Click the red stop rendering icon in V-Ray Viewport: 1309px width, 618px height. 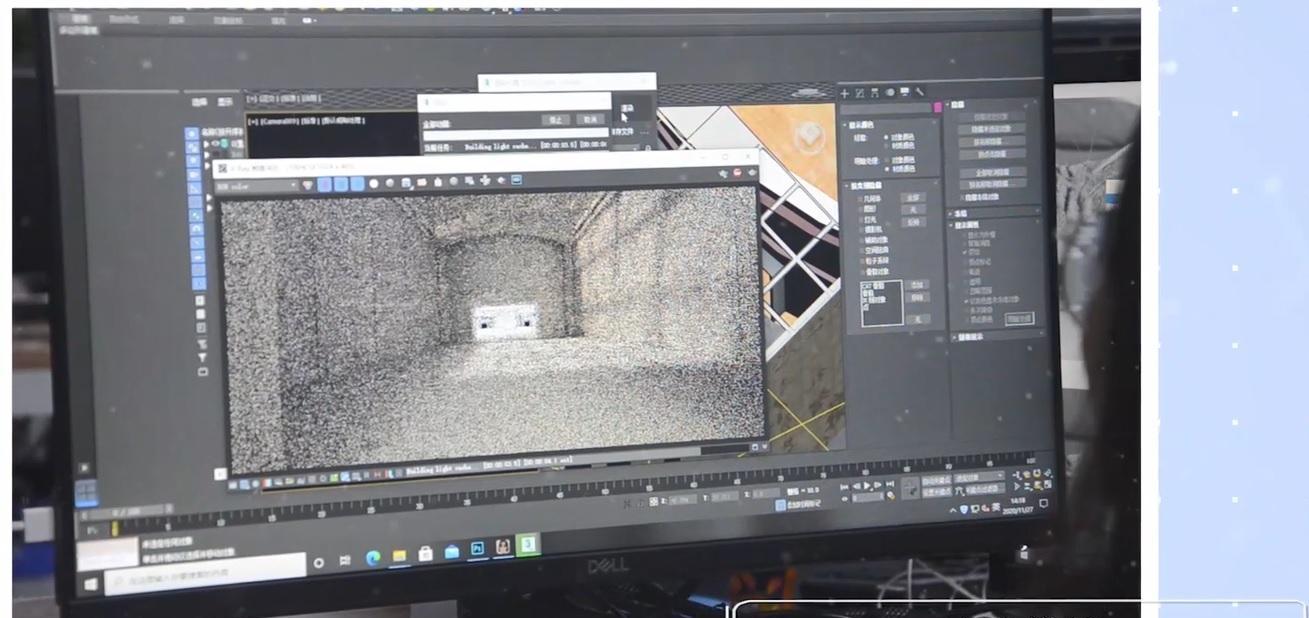pos(737,172)
